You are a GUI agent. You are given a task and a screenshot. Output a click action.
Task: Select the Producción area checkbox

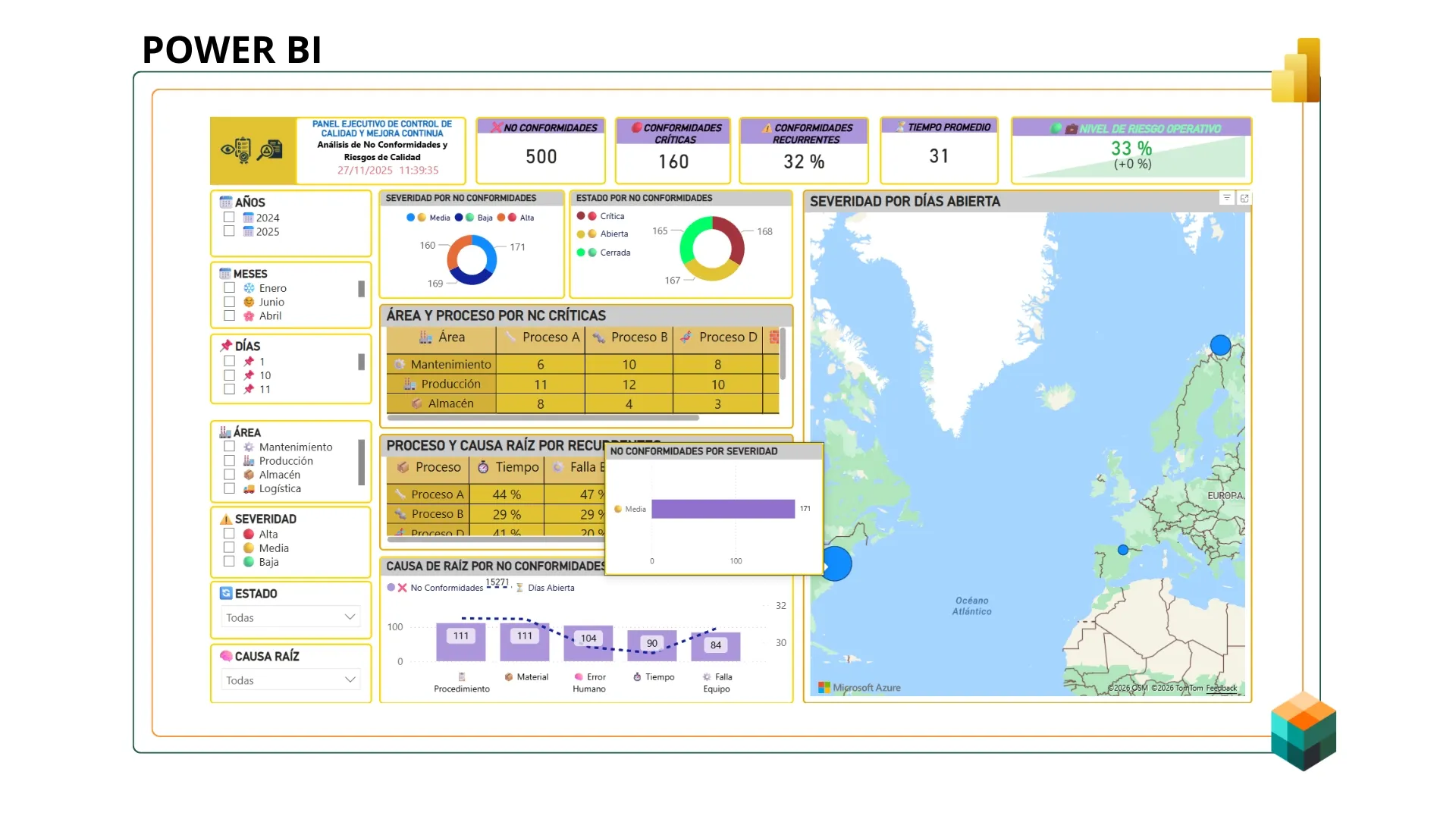(229, 460)
